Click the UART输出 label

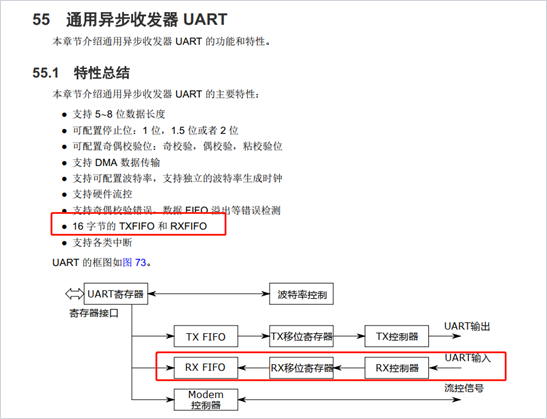[467, 326]
